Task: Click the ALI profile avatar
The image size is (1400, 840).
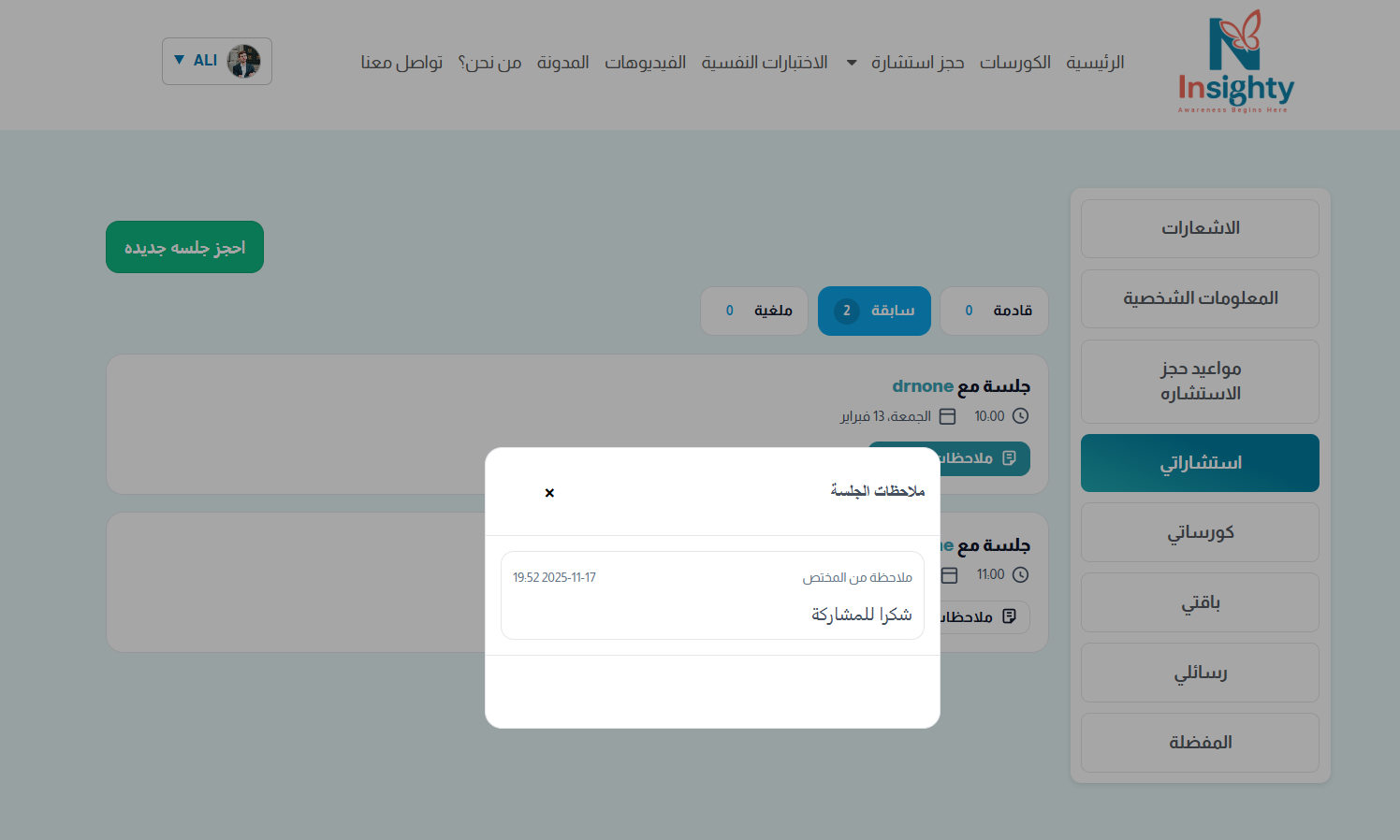Action: pyautogui.click(x=243, y=62)
